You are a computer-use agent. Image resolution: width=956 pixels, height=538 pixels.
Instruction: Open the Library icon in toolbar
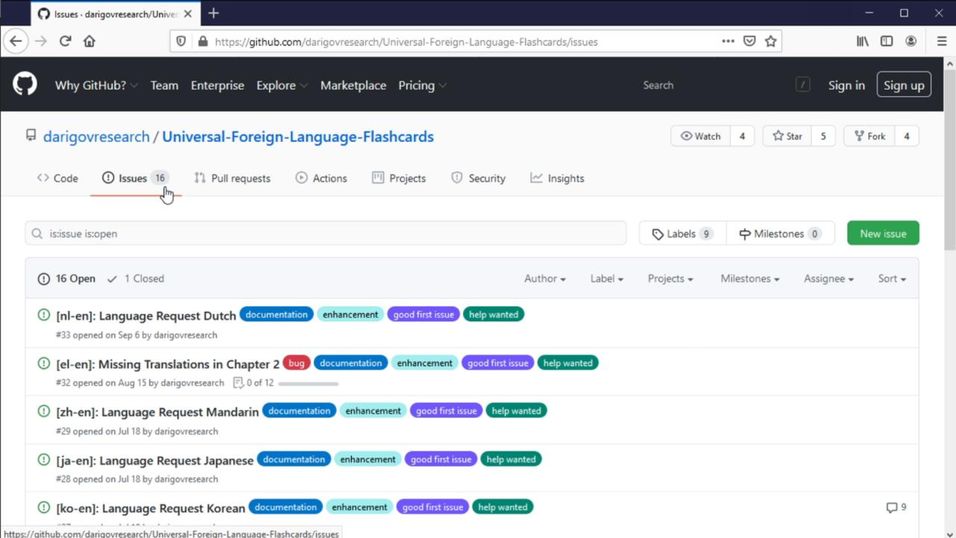coord(862,41)
